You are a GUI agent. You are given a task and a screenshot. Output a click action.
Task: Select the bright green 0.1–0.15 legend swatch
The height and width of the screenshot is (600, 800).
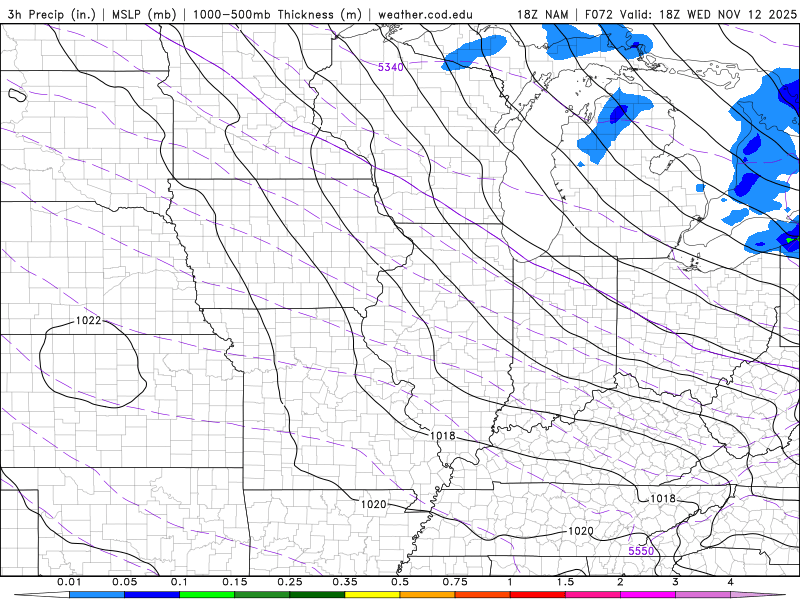pos(207,595)
